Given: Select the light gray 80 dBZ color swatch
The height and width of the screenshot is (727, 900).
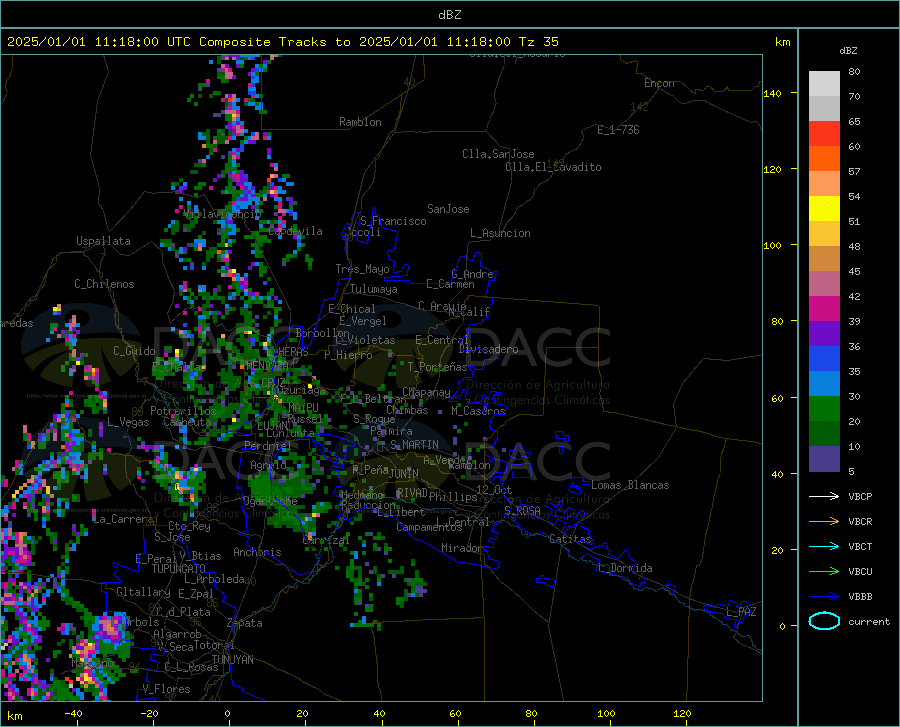Looking at the screenshot, I should click(x=824, y=84).
